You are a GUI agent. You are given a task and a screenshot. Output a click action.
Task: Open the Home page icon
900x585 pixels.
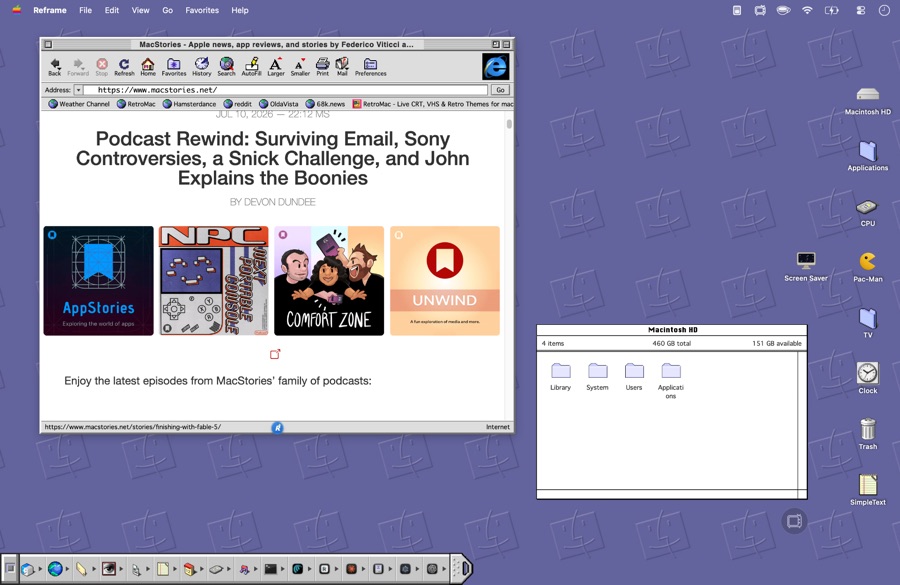click(x=148, y=67)
